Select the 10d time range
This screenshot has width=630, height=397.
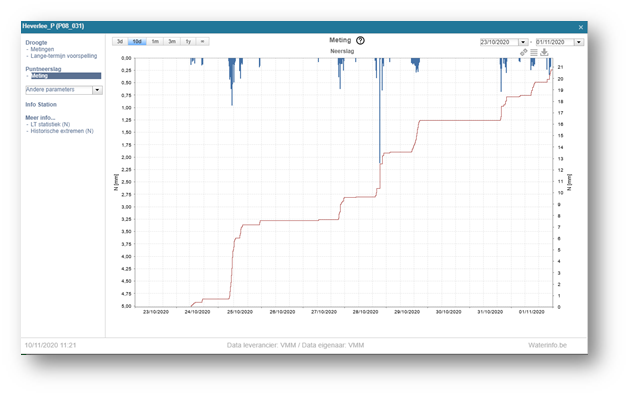coord(137,41)
